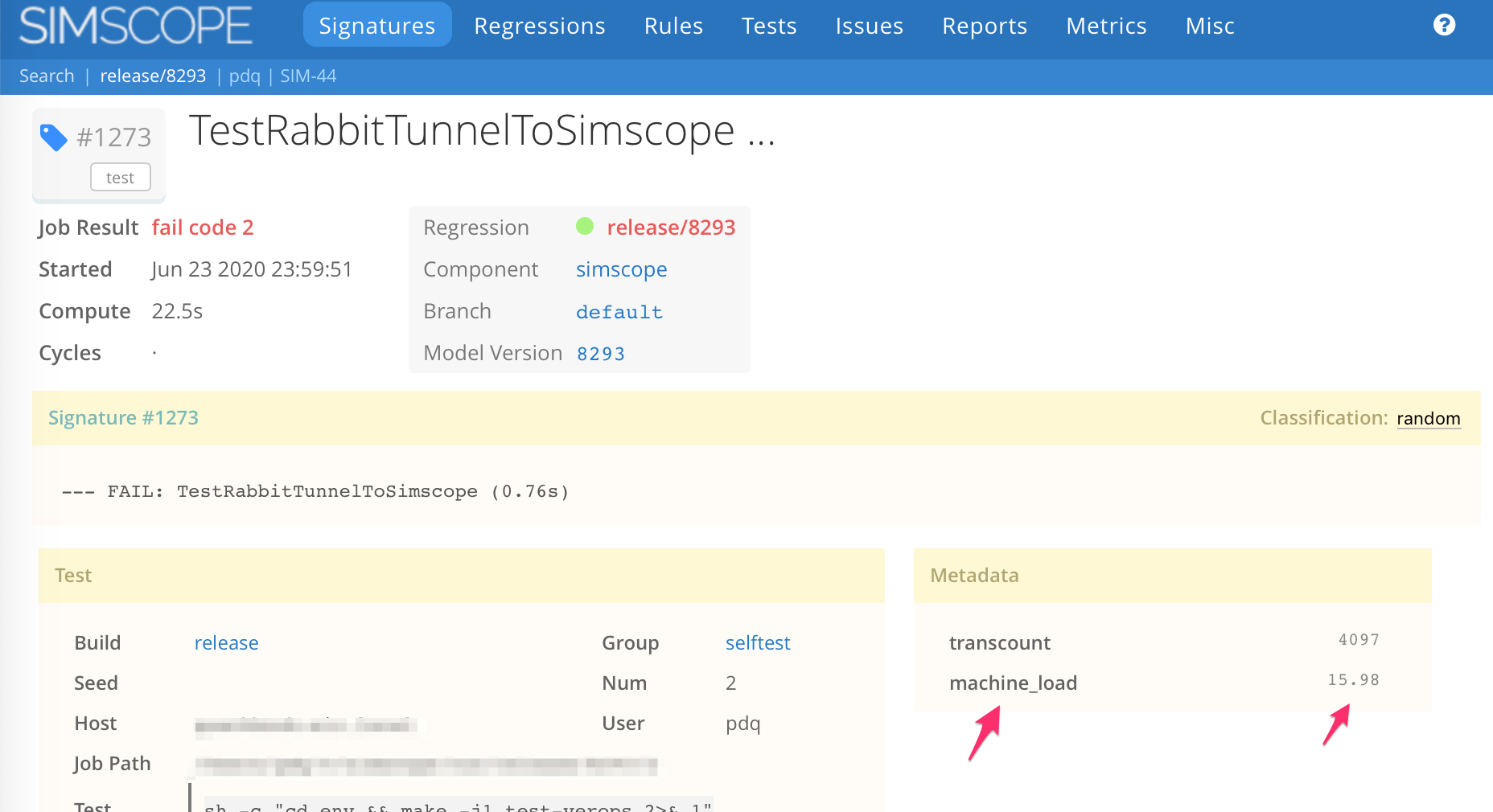Open the release build link
The height and width of the screenshot is (812, 1493).
click(x=226, y=643)
